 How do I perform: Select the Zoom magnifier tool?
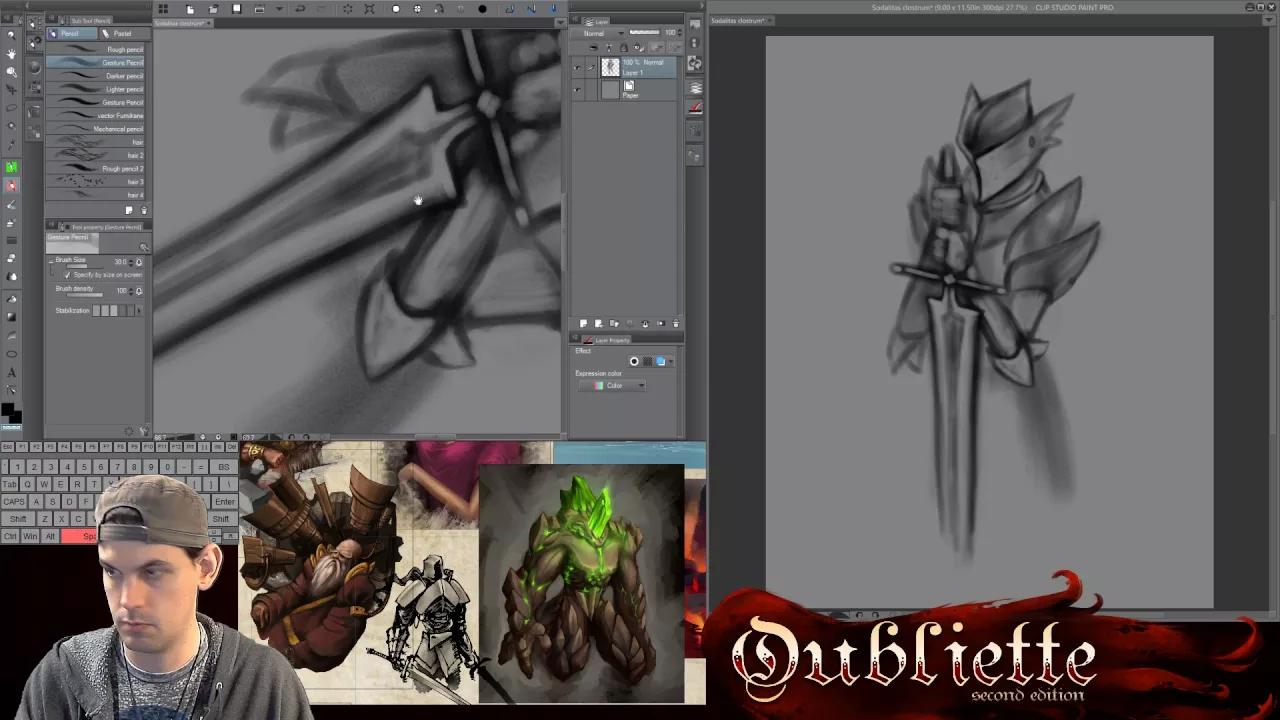click(x=12, y=36)
